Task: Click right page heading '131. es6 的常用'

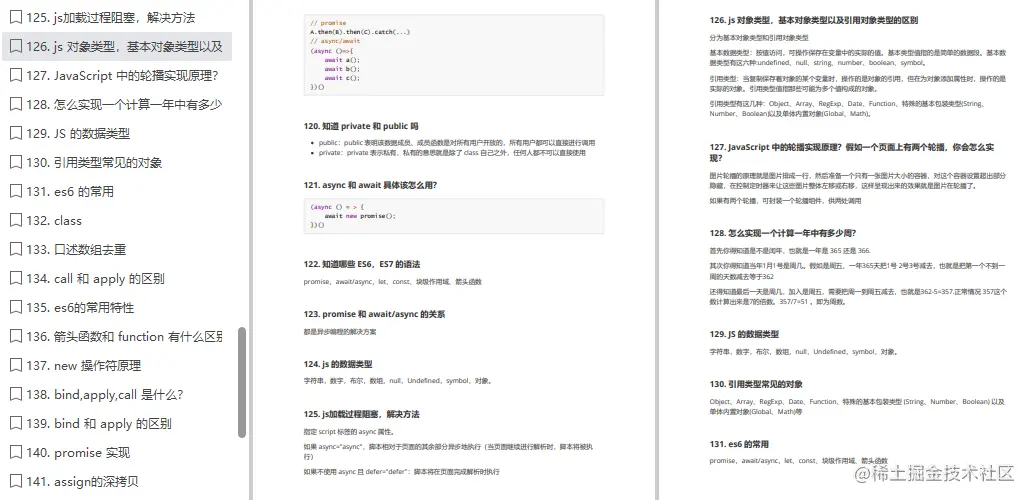Action: [739, 444]
